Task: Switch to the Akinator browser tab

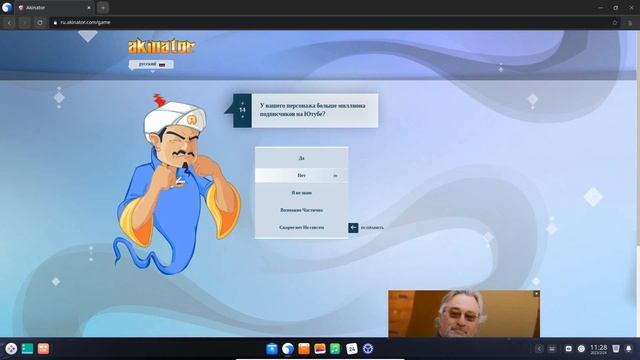Action: [54, 8]
